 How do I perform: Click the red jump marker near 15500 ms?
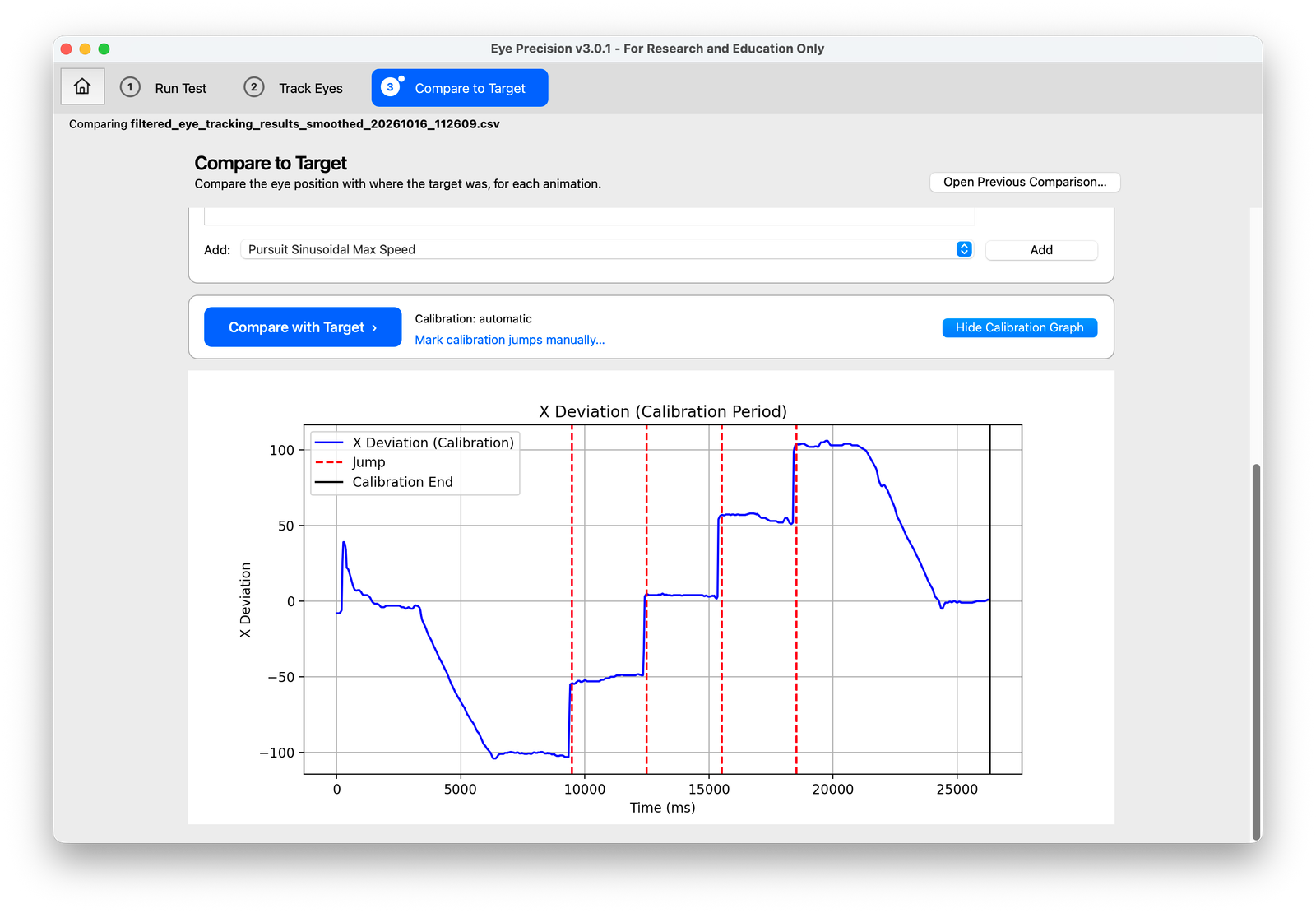721,599
